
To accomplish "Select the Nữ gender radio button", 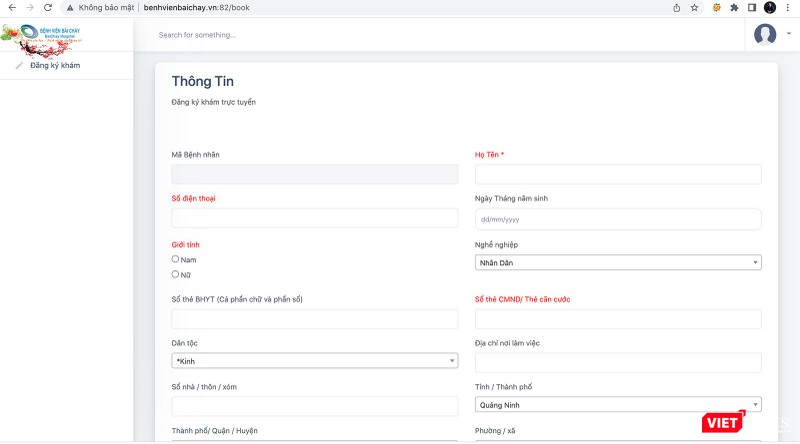I will pyautogui.click(x=176, y=274).
